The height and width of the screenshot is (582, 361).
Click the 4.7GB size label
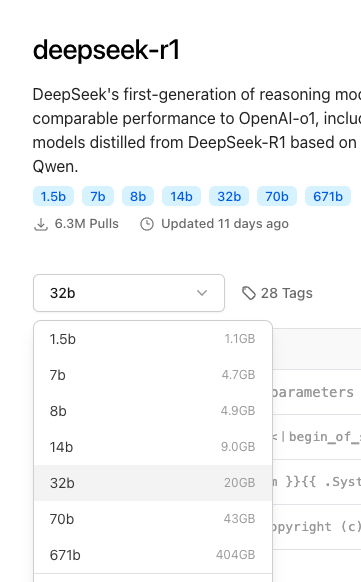pyautogui.click(x=239, y=375)
